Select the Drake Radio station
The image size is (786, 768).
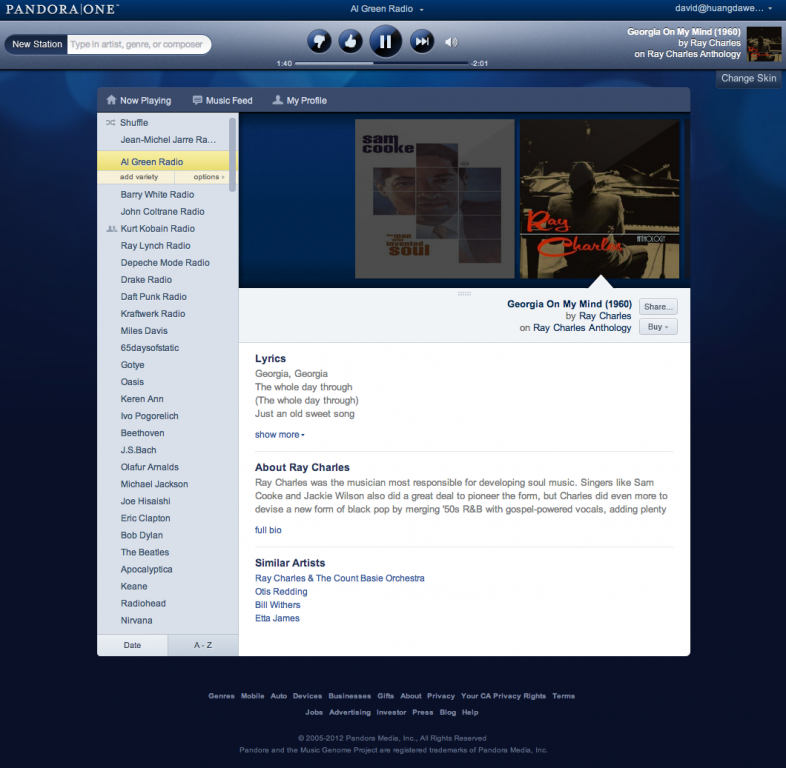tap(146, 280)
